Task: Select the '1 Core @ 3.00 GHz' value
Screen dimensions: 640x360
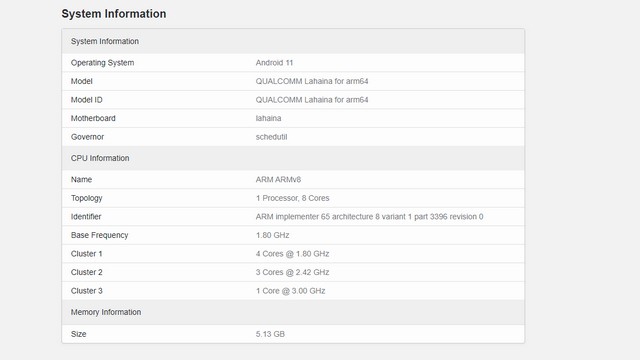Action: point(290,291)
